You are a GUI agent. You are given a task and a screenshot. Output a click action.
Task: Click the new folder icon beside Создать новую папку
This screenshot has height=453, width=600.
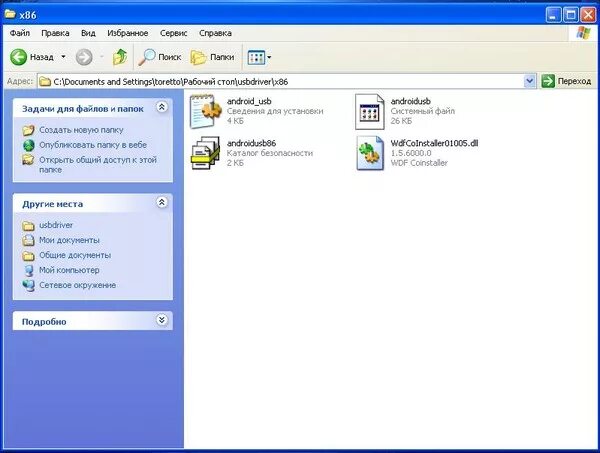click(x=28, y=130)
